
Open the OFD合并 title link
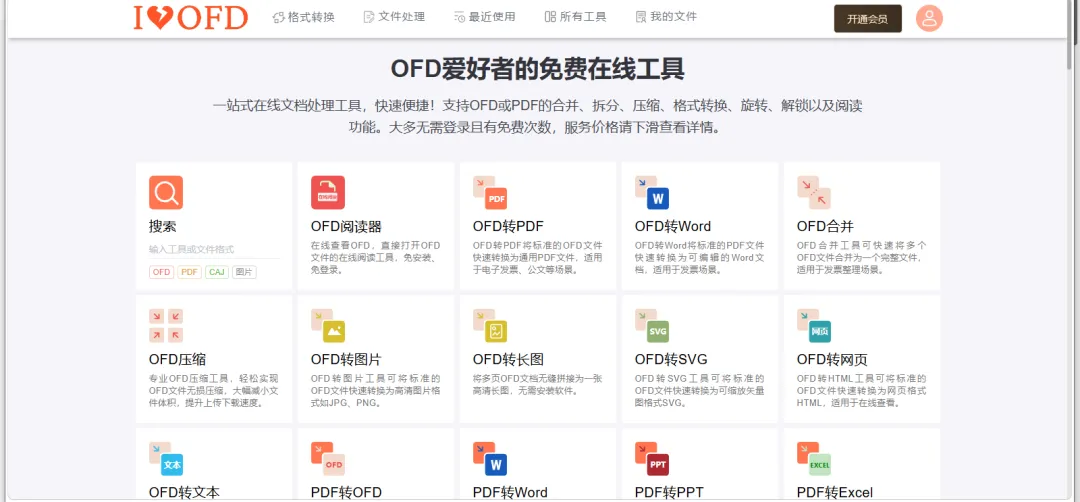click(x=825, y=227)
